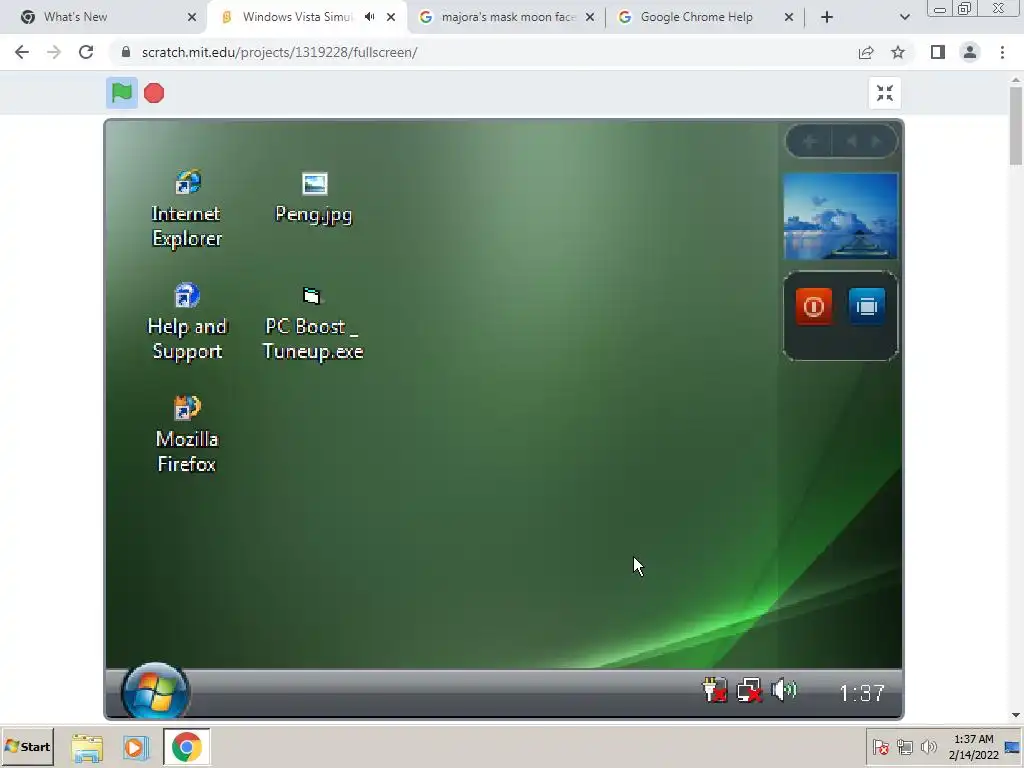Open the Peng.jpg image file icon
The width and height of the screenshot is (1024, 768).
314,199
